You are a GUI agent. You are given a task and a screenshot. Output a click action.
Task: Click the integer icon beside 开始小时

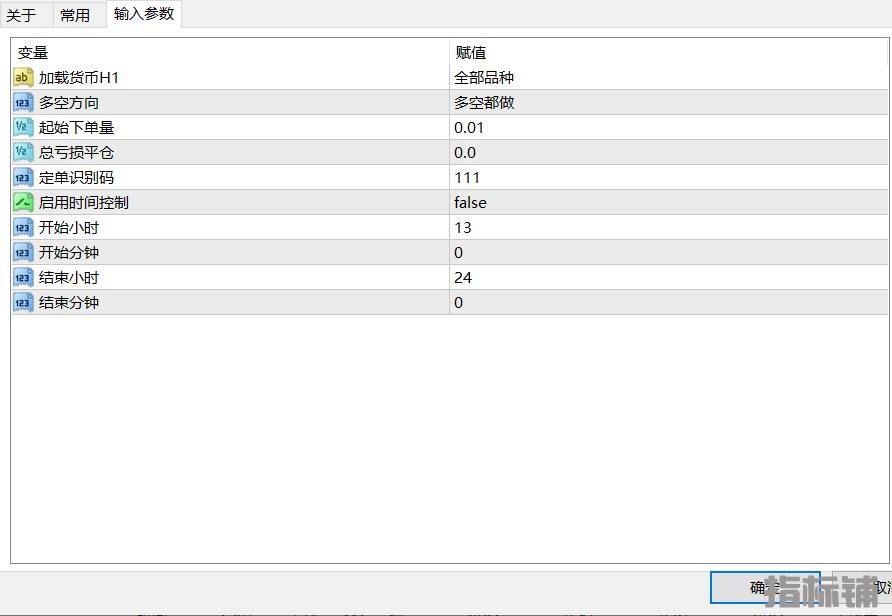(23, 228)
